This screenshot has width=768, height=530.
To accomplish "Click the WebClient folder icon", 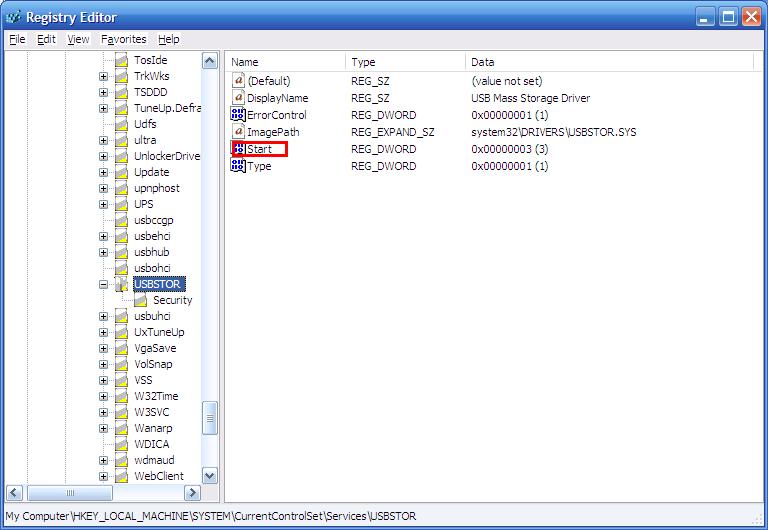I will coord(121,476).
